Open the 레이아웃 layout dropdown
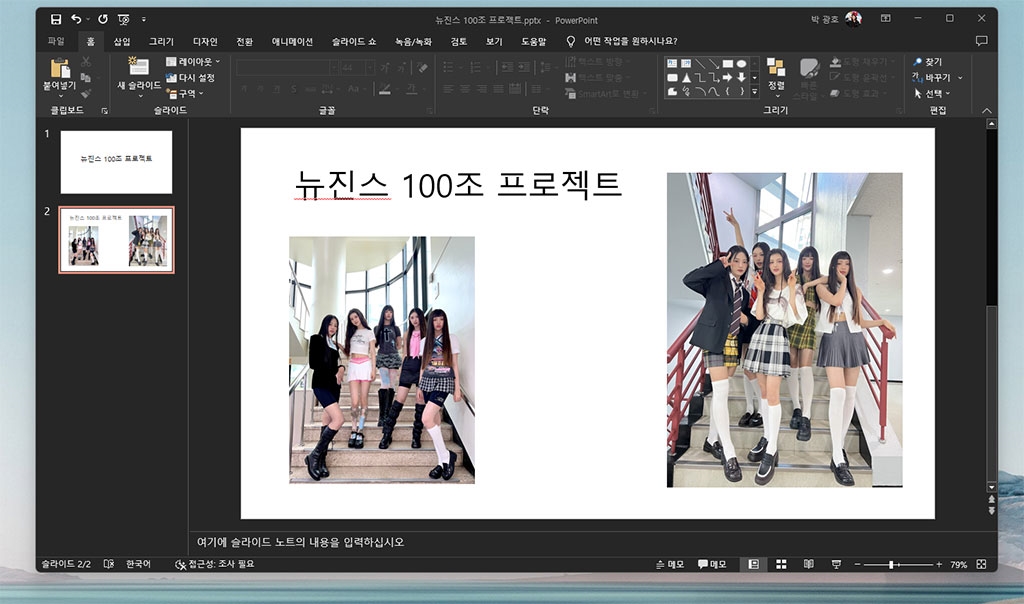Screen dimensions: 1024x604 pyautogui.click(x=193, y=61)
